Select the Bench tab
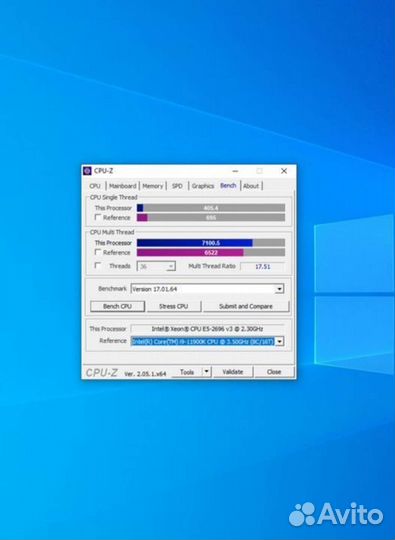The height and width of the screenshot is (540, 395). click(x=228, y=186)
